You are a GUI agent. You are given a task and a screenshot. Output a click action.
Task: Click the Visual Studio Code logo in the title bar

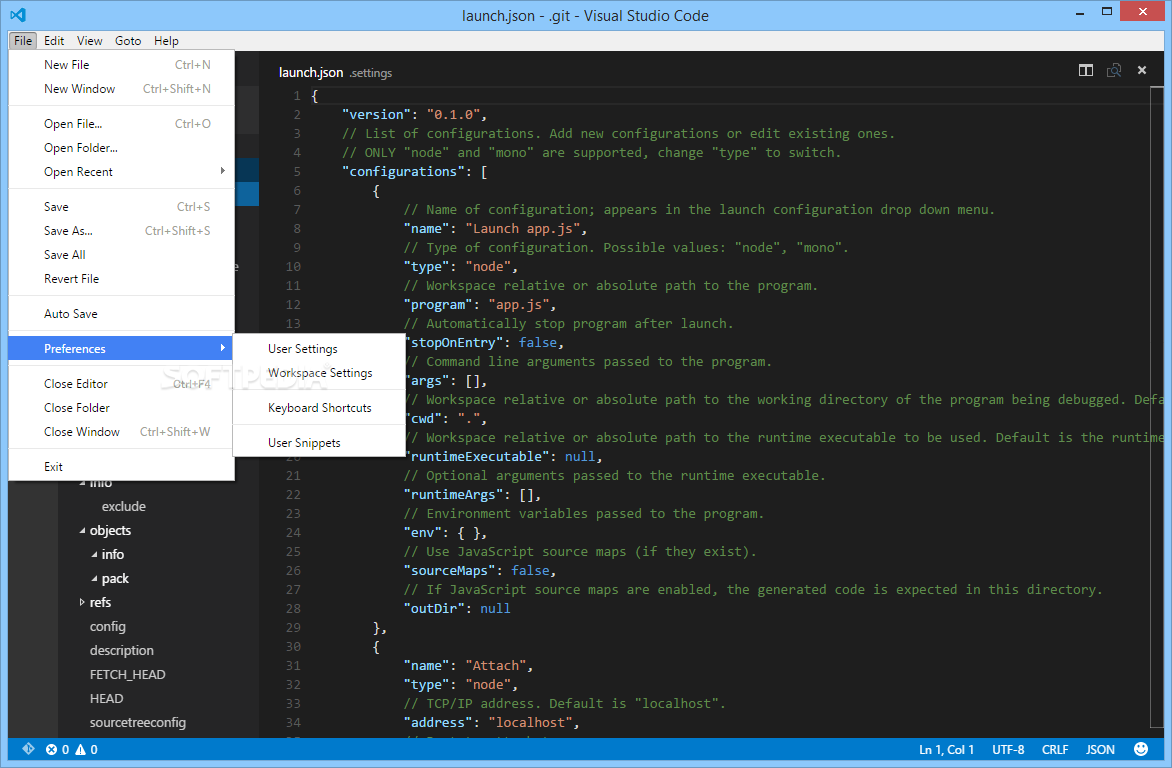[x=18, y=15]
